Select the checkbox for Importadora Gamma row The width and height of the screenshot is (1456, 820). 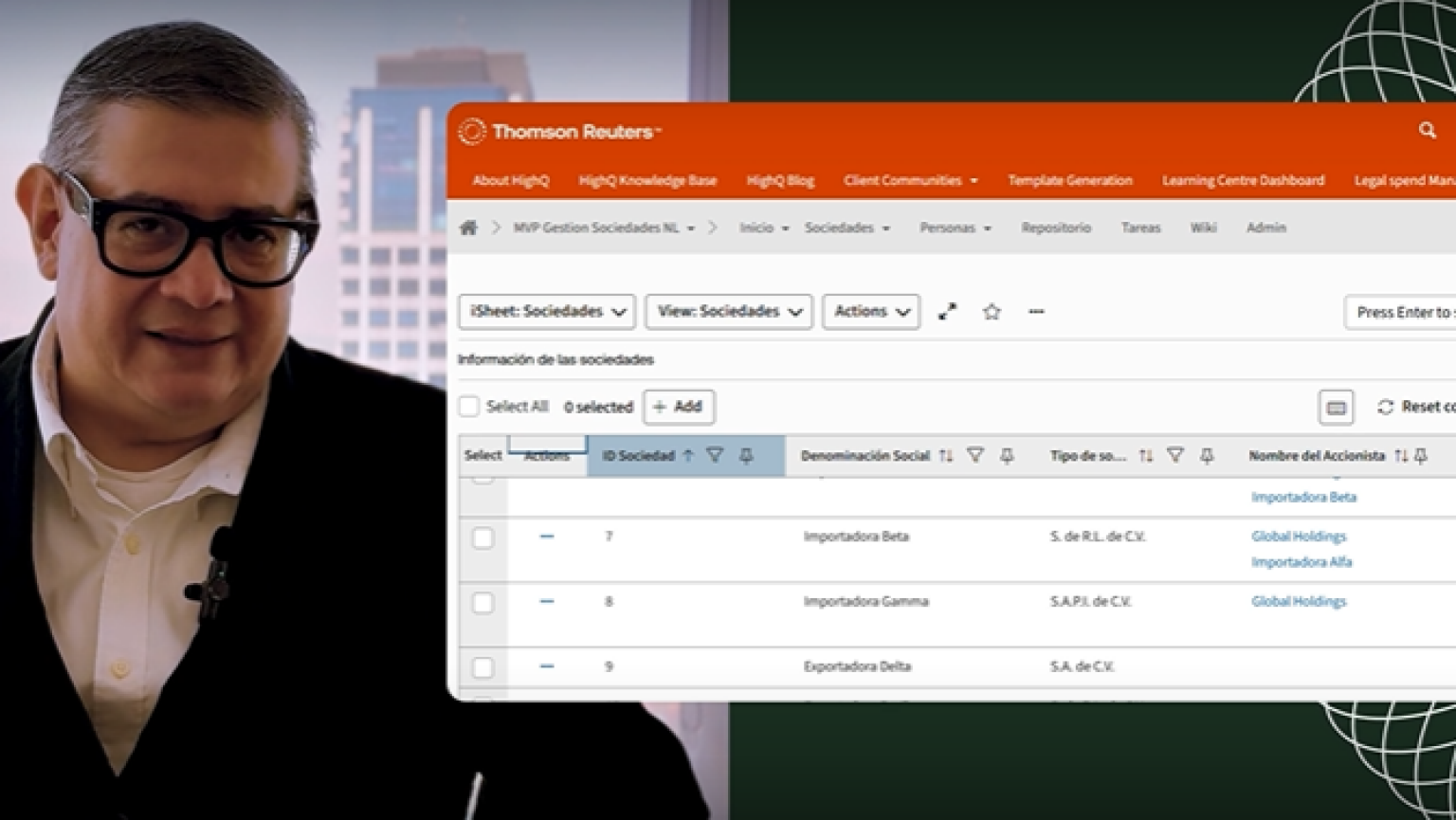click(x=482, y=602)
